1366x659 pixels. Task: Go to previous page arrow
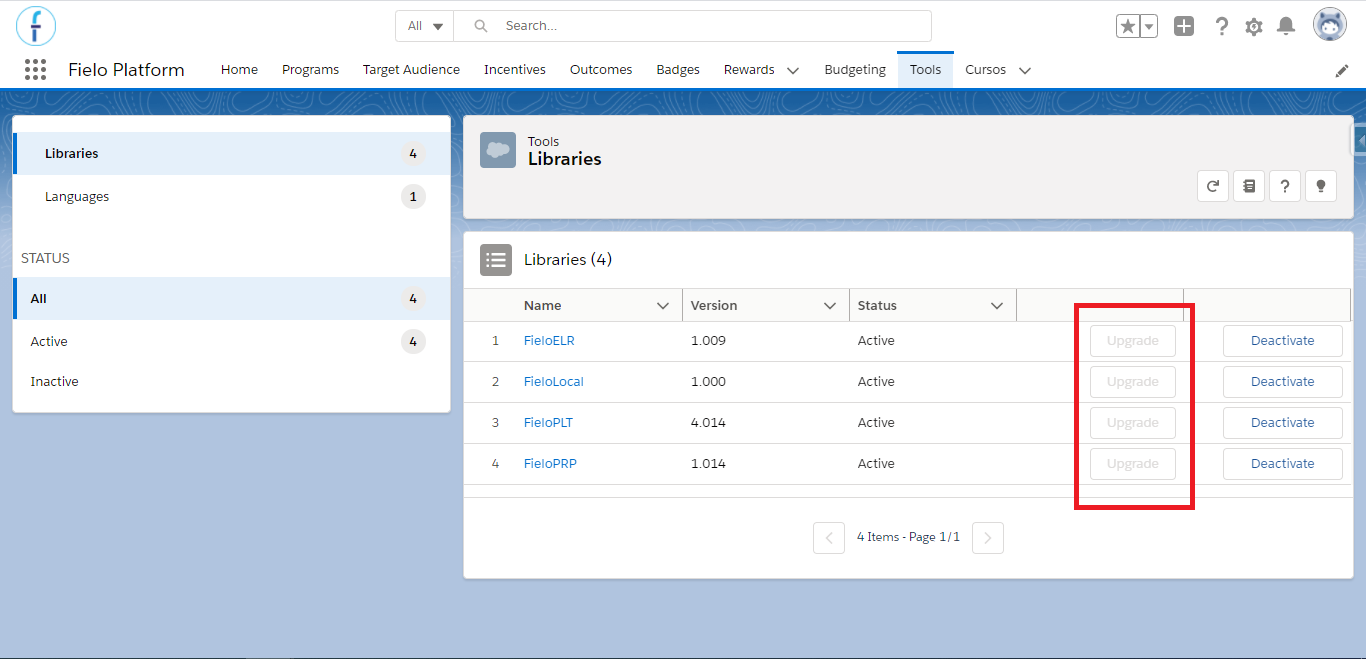[829, 538]
